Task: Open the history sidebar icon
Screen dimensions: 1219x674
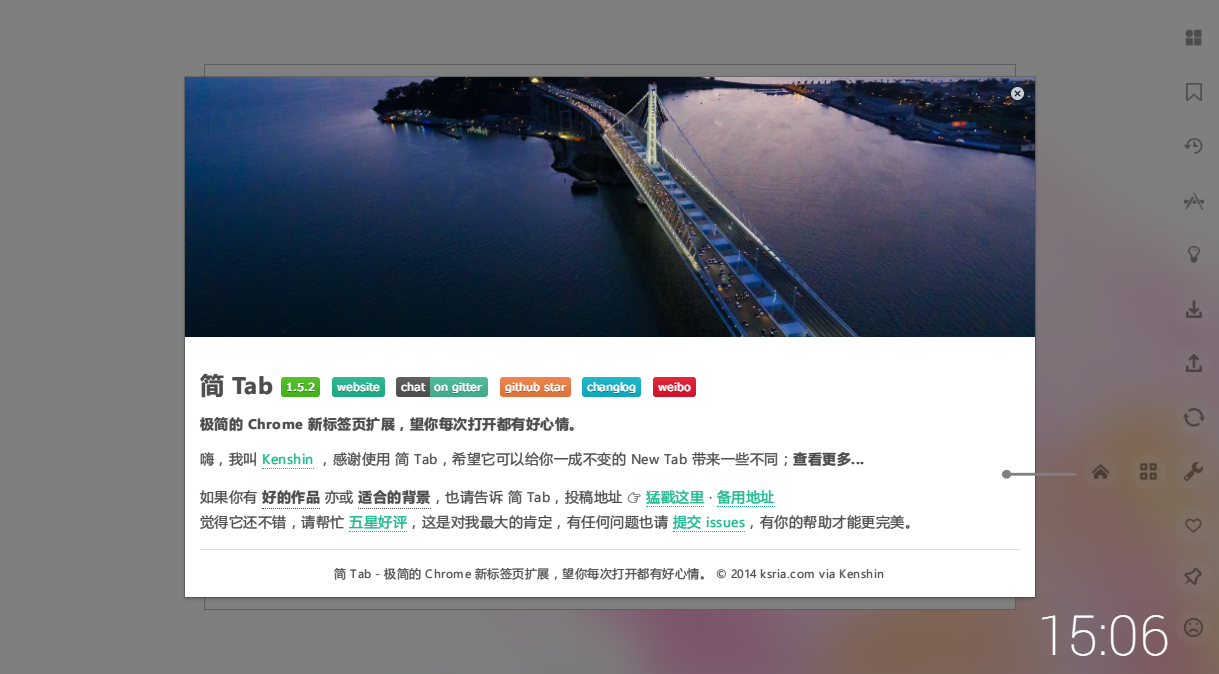Action: [1193, 146]
